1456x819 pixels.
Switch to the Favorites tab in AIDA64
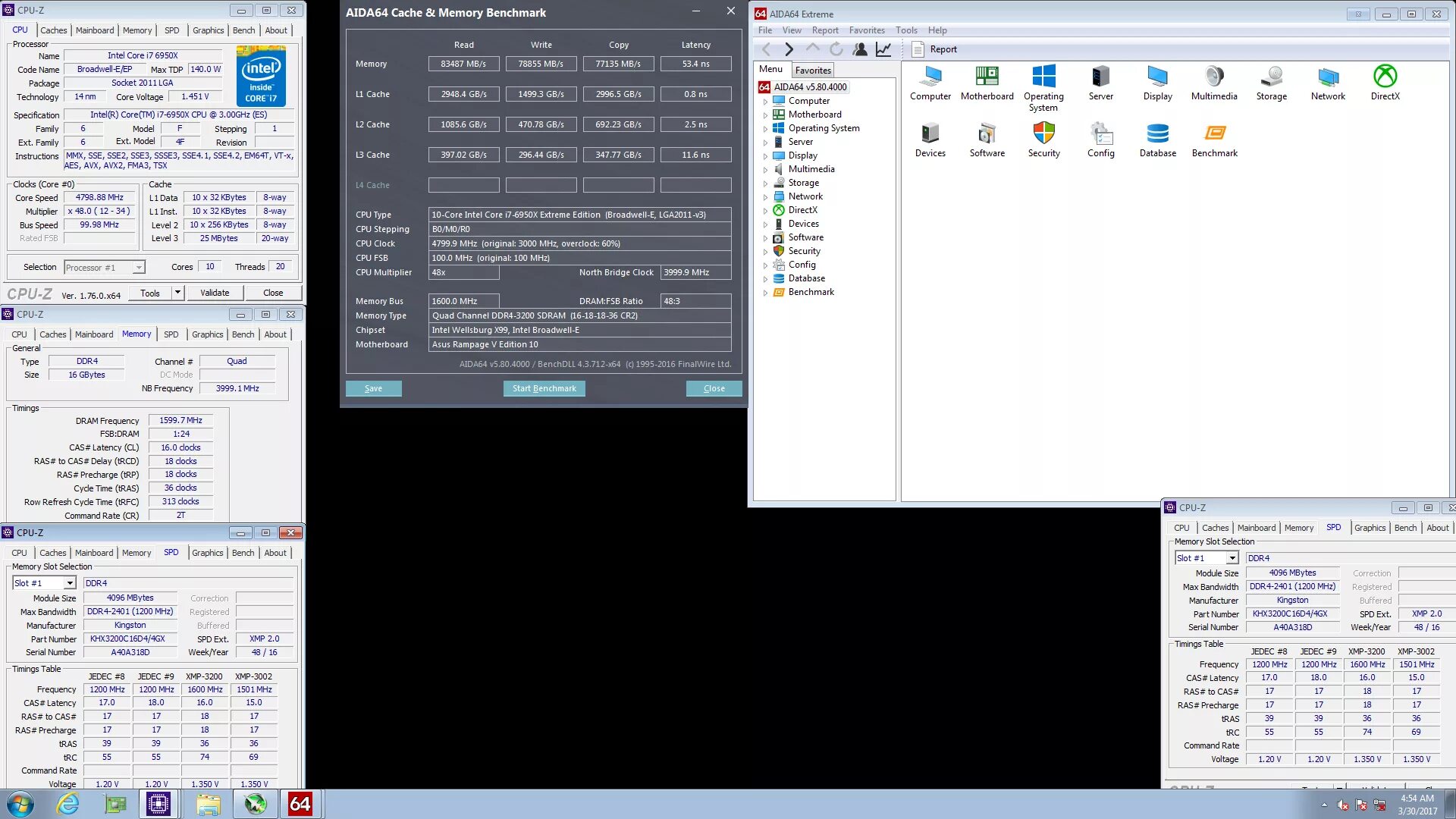click(813, 70)
